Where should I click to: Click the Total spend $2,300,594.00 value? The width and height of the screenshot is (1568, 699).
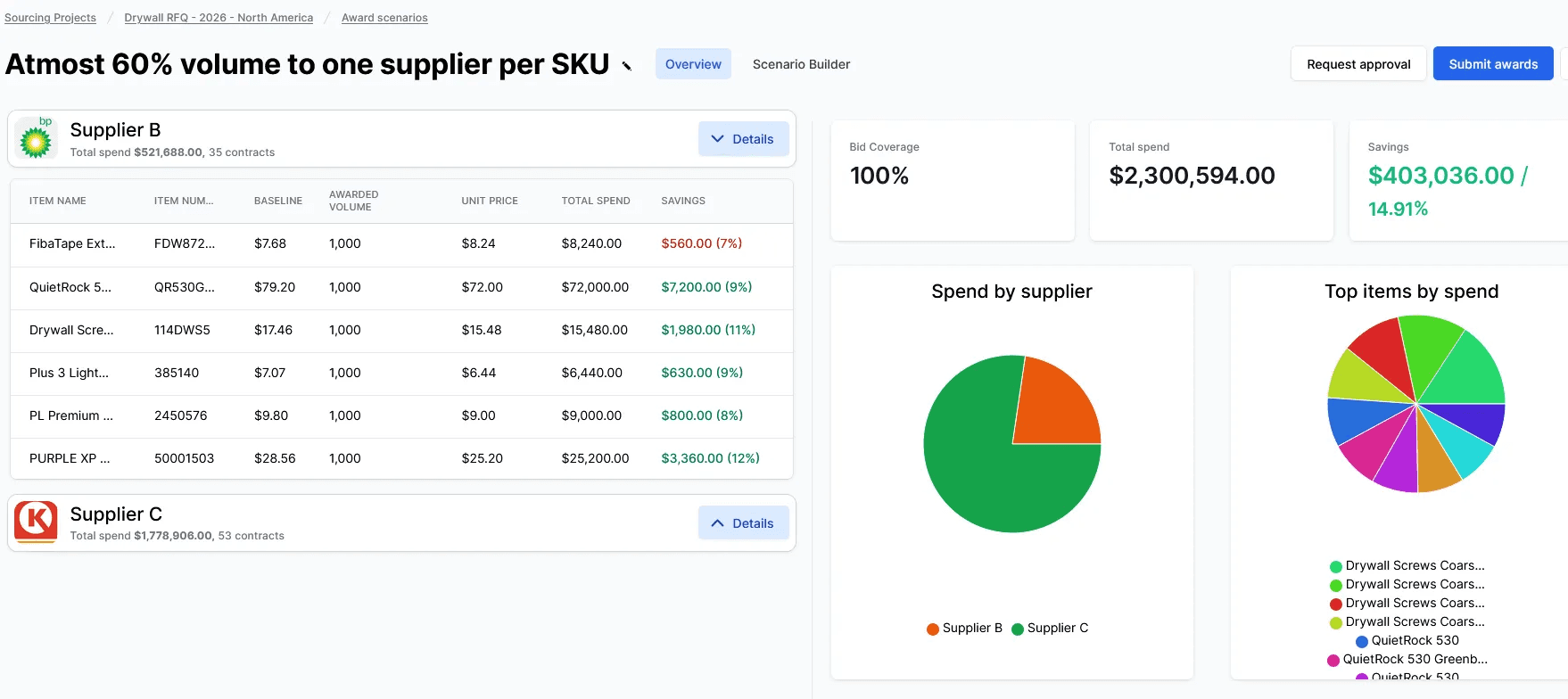coord(1192,176)
